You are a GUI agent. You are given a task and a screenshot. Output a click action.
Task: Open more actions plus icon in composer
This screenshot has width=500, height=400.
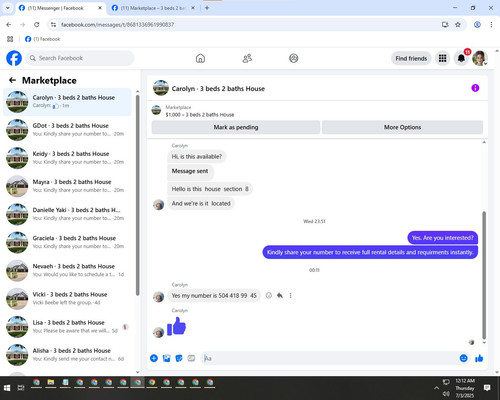[154, 358]
